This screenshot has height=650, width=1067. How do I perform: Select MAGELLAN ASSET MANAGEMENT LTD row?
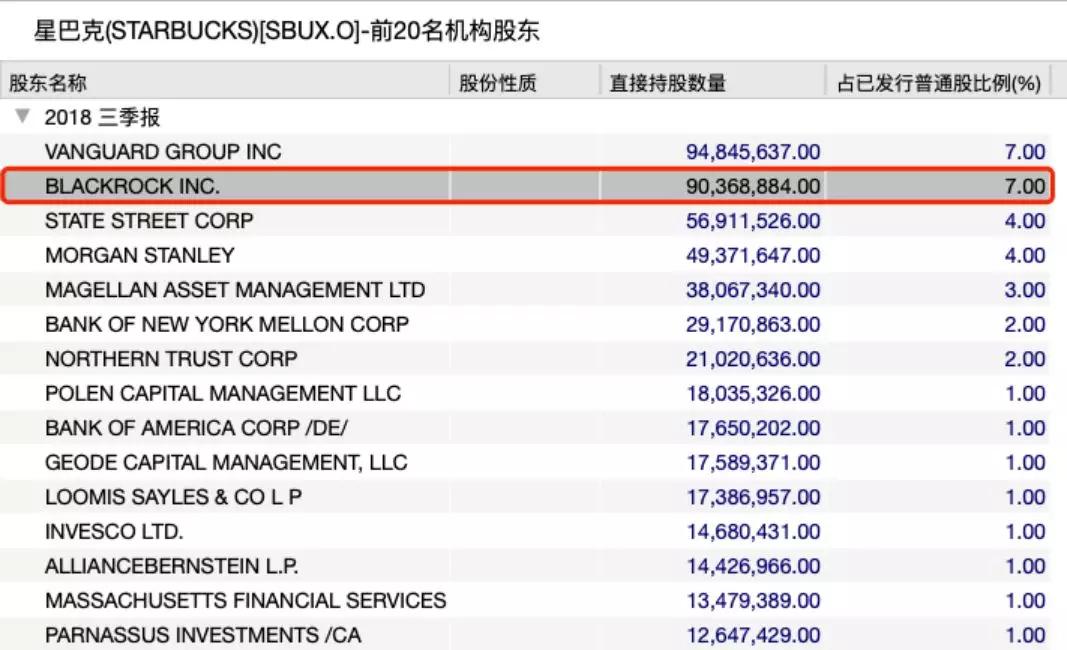235,290
